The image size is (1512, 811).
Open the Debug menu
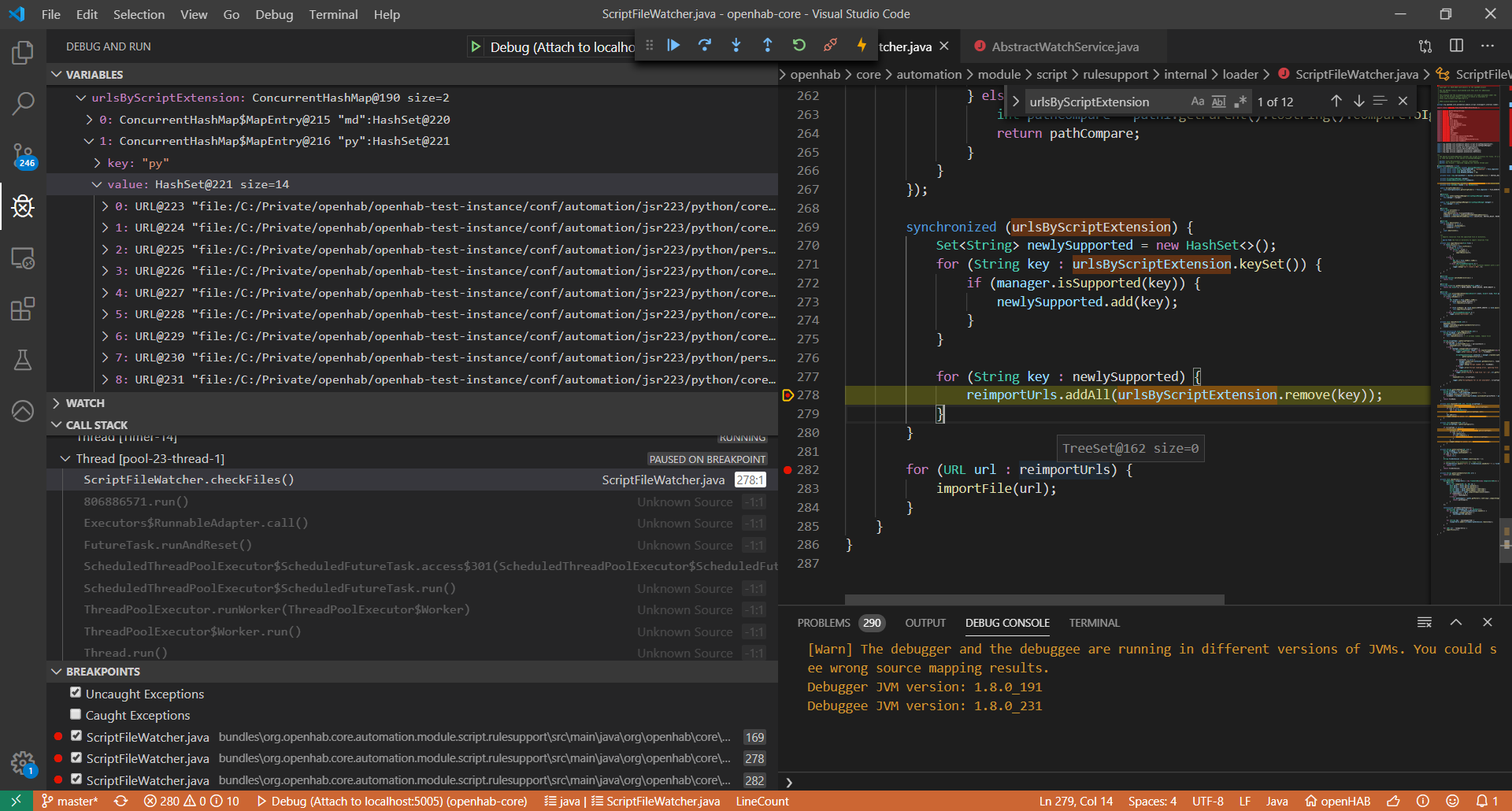pos(273,14)
